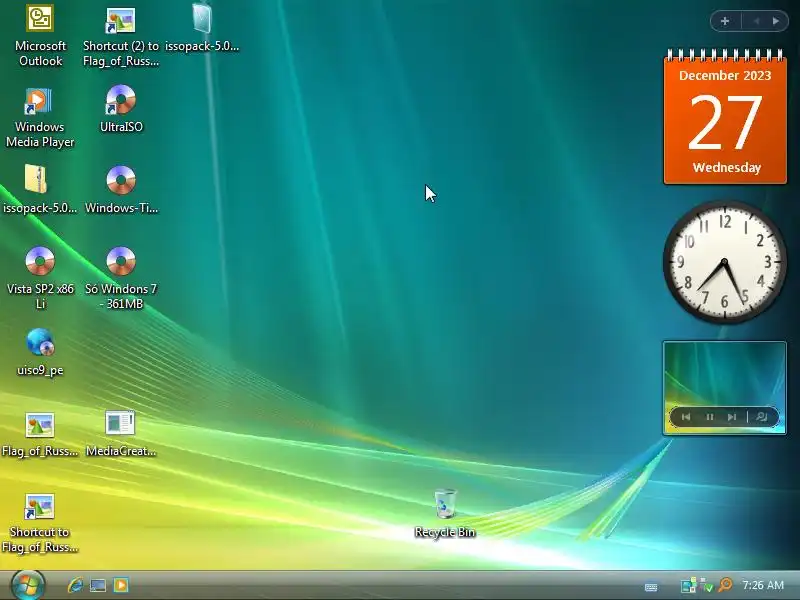
Task: Select the Vista SP2 x86 Li disc icon
Action: point(40,278)
